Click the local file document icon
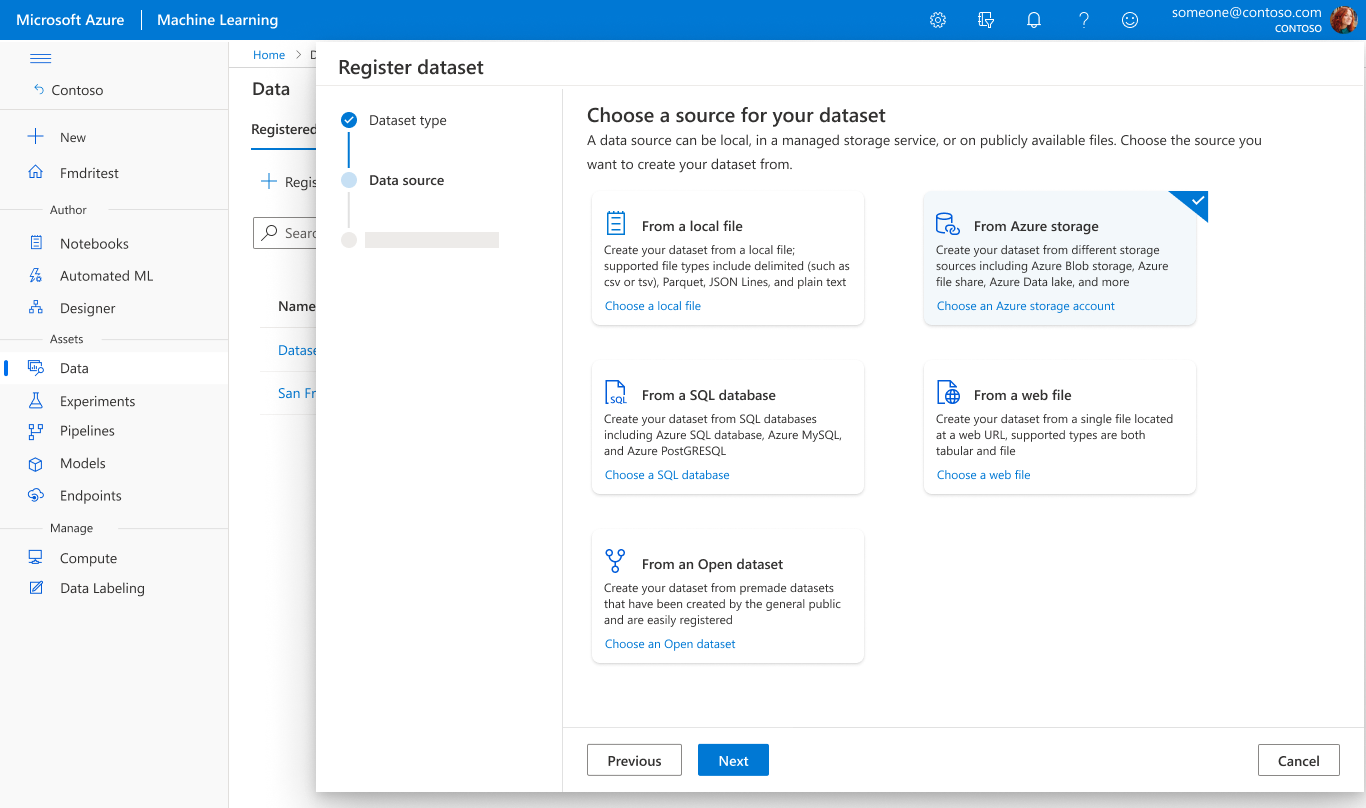This screenshot has width=1366, height=808. pos(616,223)
